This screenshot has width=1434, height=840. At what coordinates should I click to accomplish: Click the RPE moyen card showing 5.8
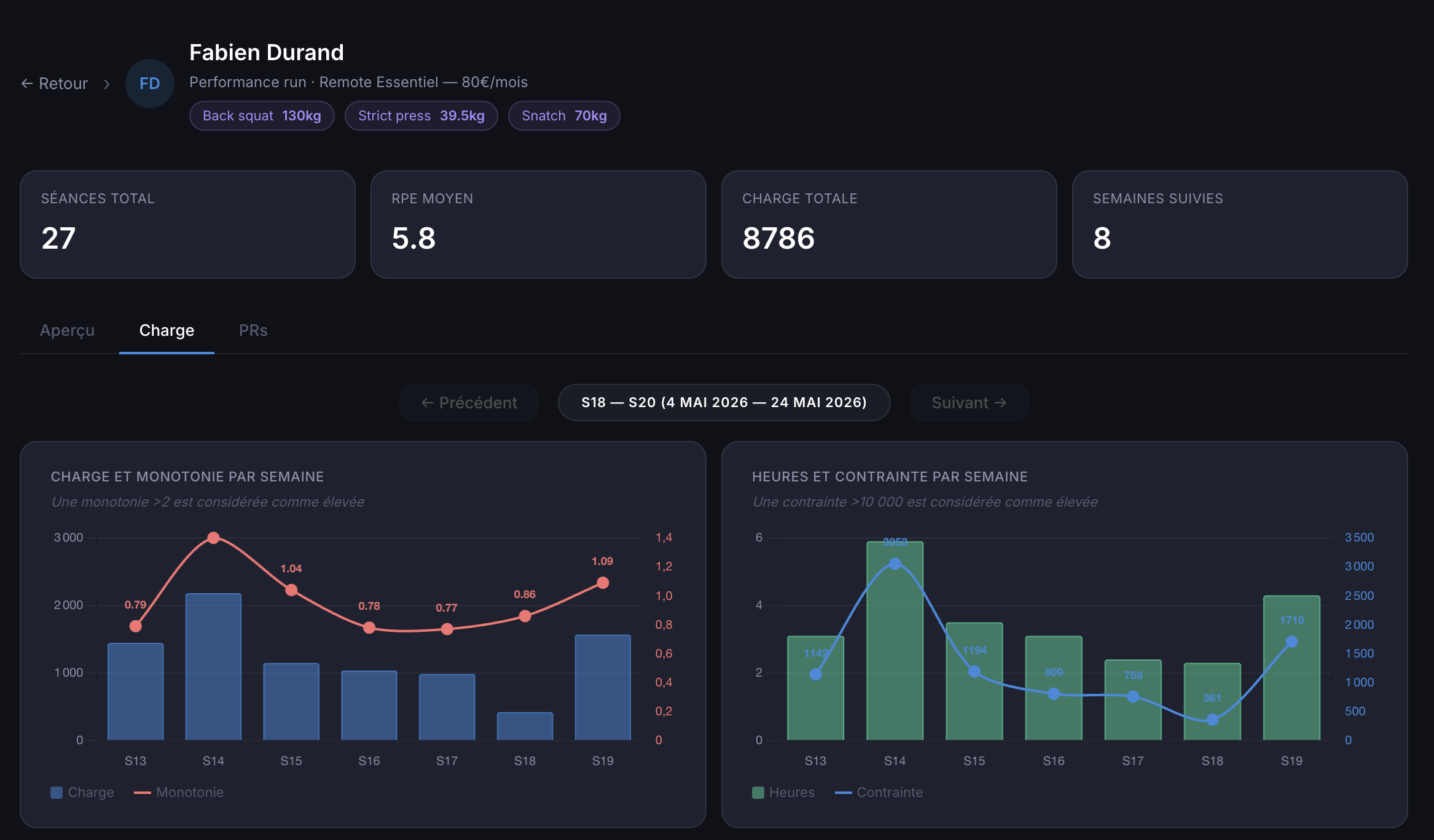538,224
